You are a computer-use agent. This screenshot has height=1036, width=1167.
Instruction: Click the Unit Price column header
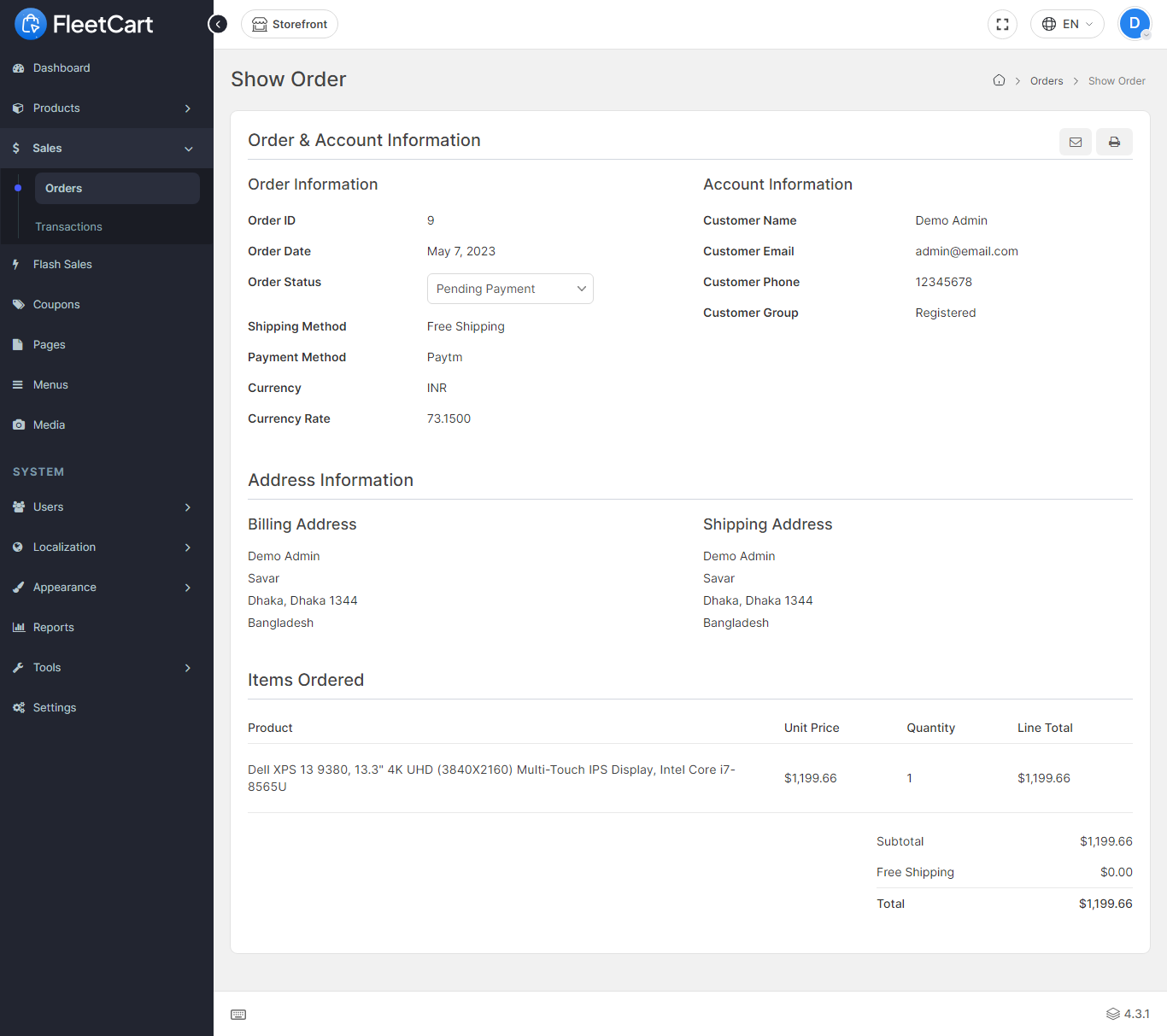(812, 728)
